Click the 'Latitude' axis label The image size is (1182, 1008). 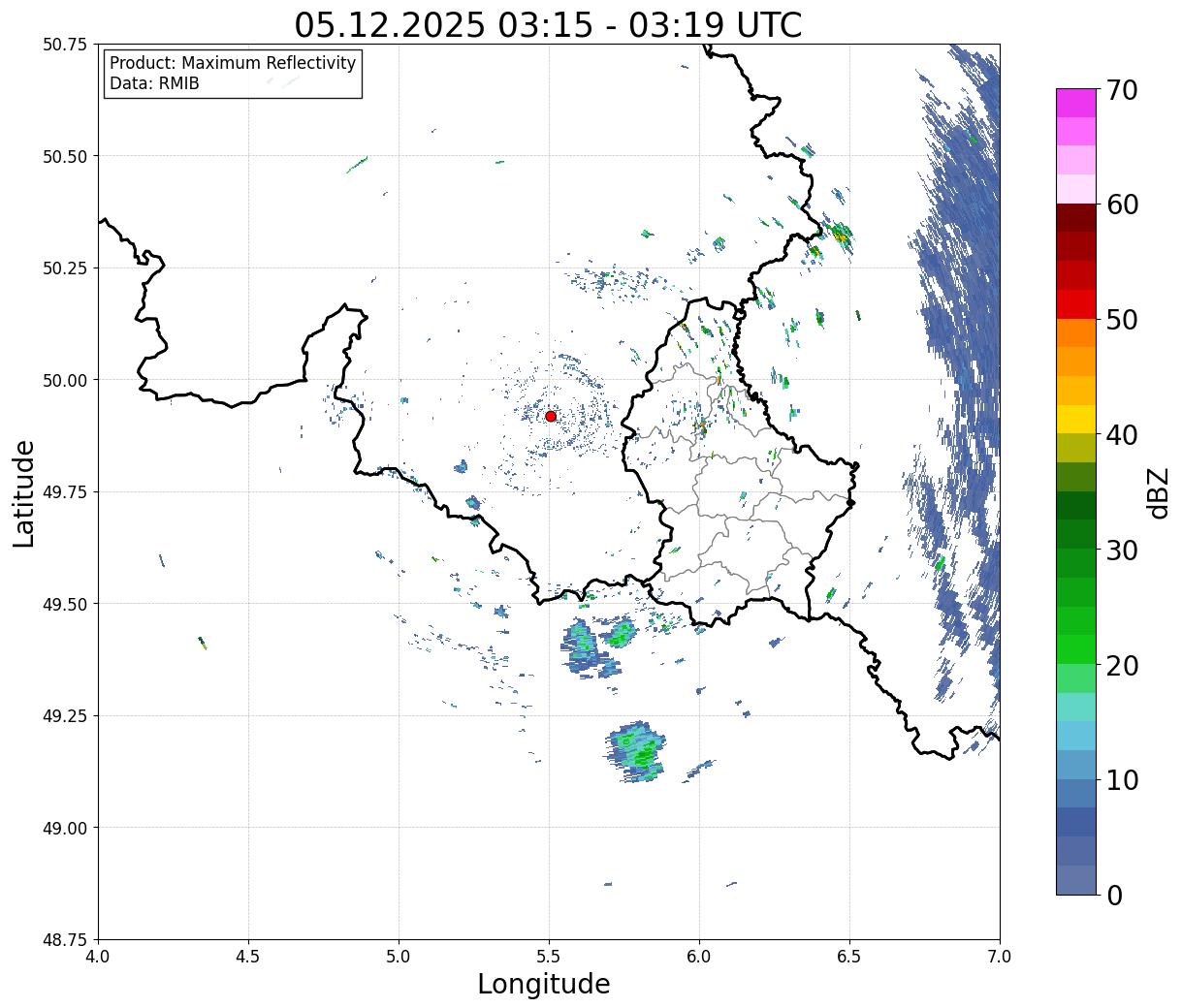[24, 492]
